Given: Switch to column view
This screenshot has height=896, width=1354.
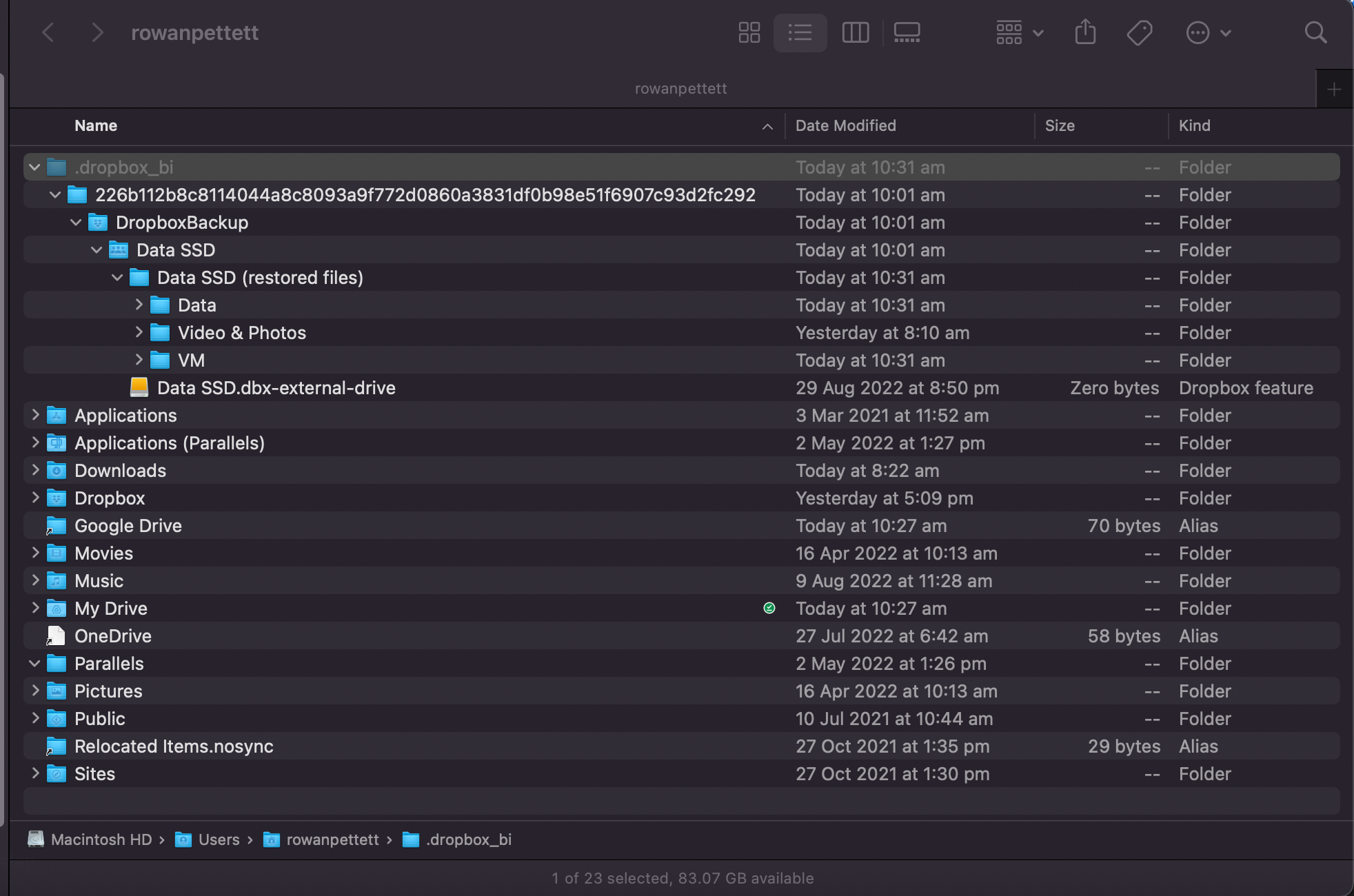Looking at the screenshot, I should point(855,32).
